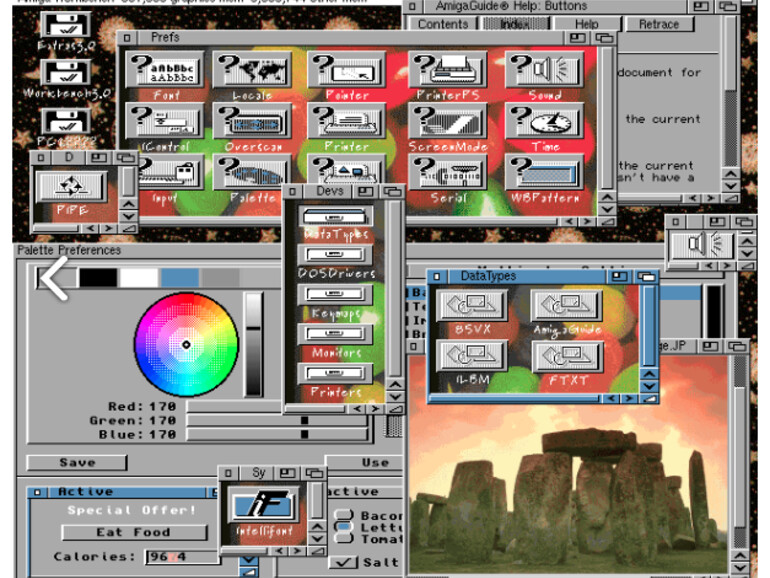Select the blue palette color swatch
The height and width of the screenshot is (578, 770).
(180, 278)
